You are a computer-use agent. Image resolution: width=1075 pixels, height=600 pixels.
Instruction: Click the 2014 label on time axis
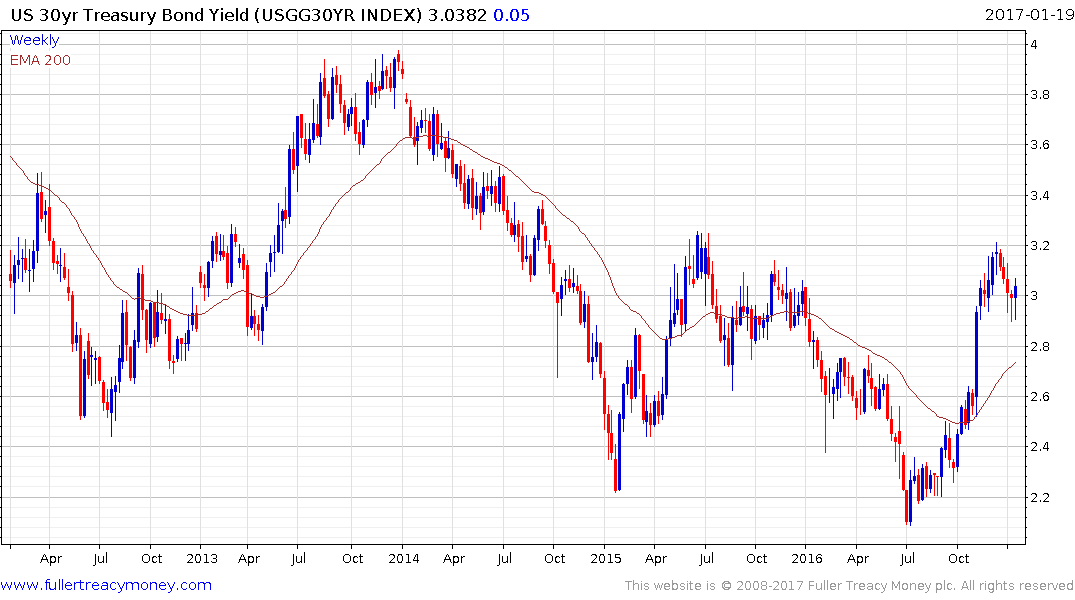pos(403,558)
